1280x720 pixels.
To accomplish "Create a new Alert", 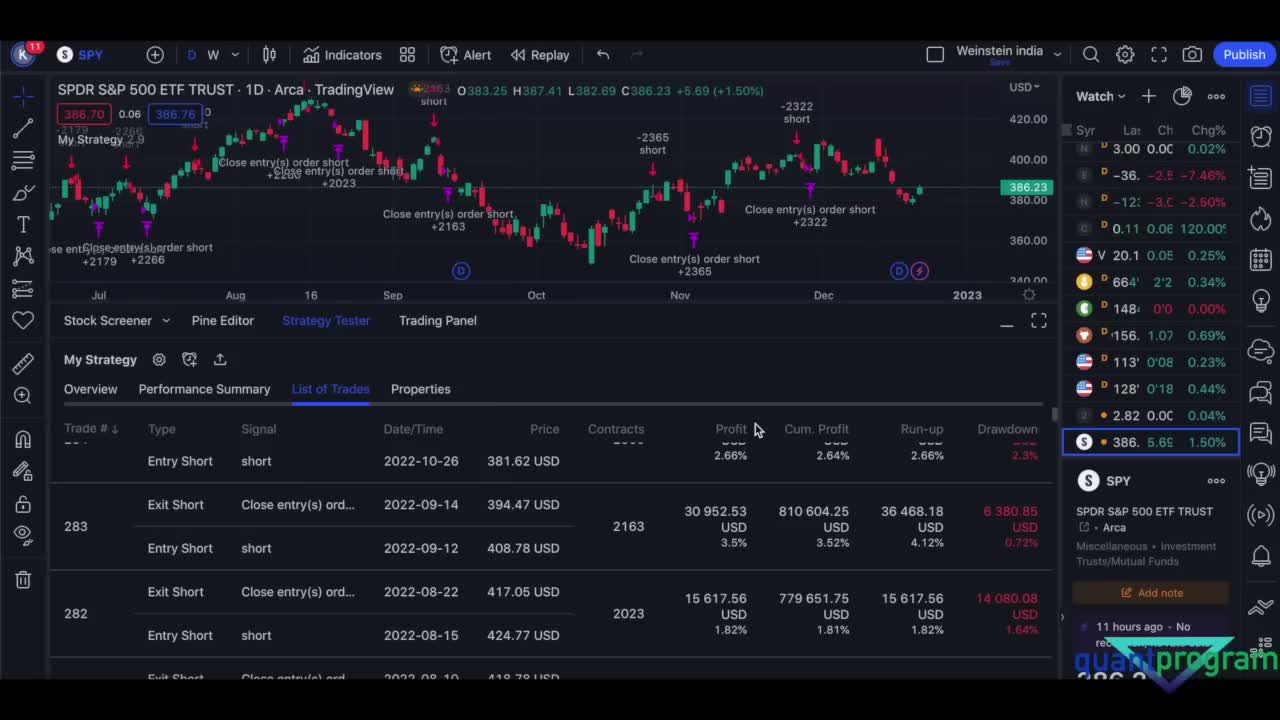I will 466,55.
